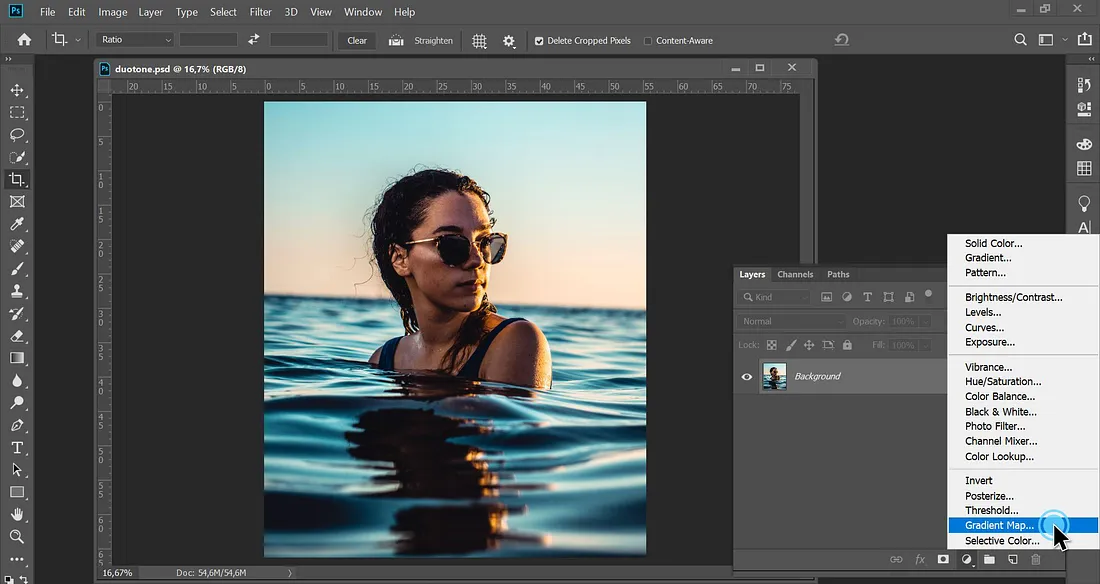The width and height of the screenshot is (1100, 584).
Task: Open crop overlay grid options
Action: click(x=479, y=41)
